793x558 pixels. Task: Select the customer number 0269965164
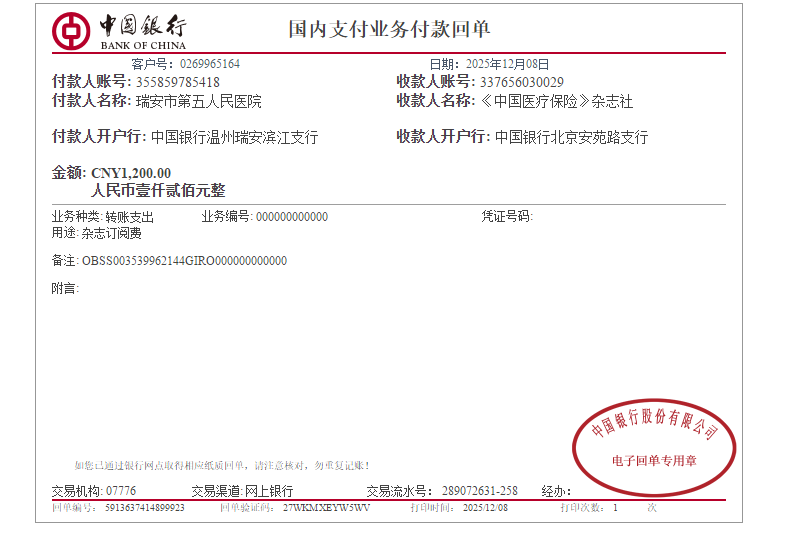[209, 64]
